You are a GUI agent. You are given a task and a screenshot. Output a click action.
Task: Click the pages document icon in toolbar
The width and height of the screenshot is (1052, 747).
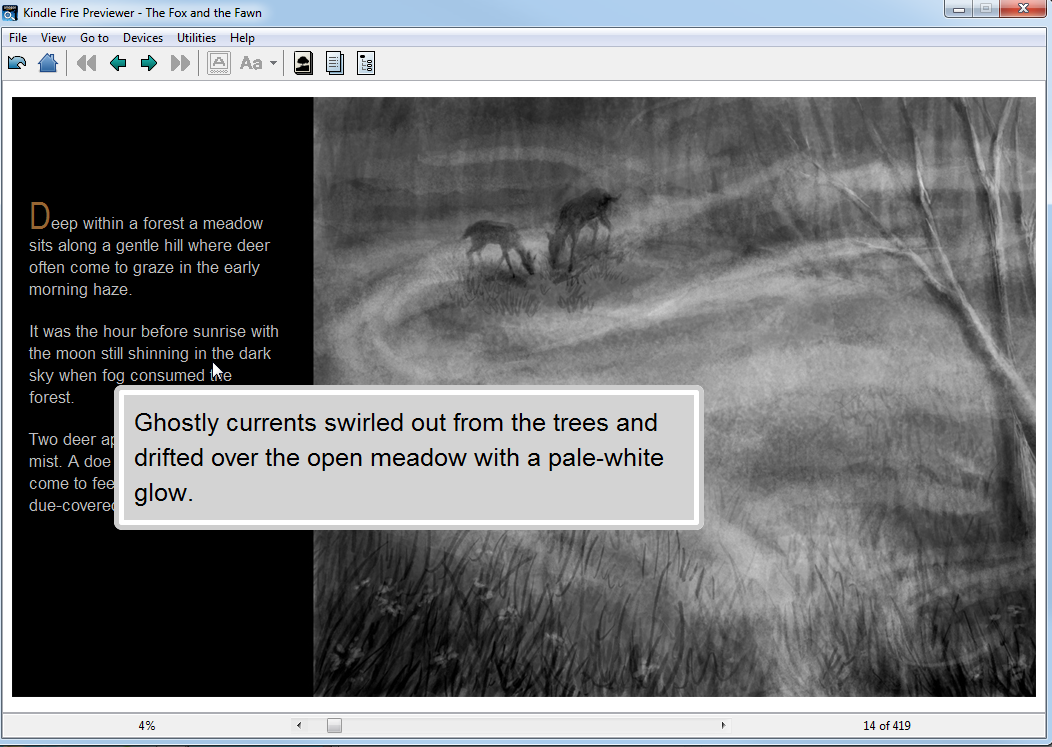click(334, 64)
